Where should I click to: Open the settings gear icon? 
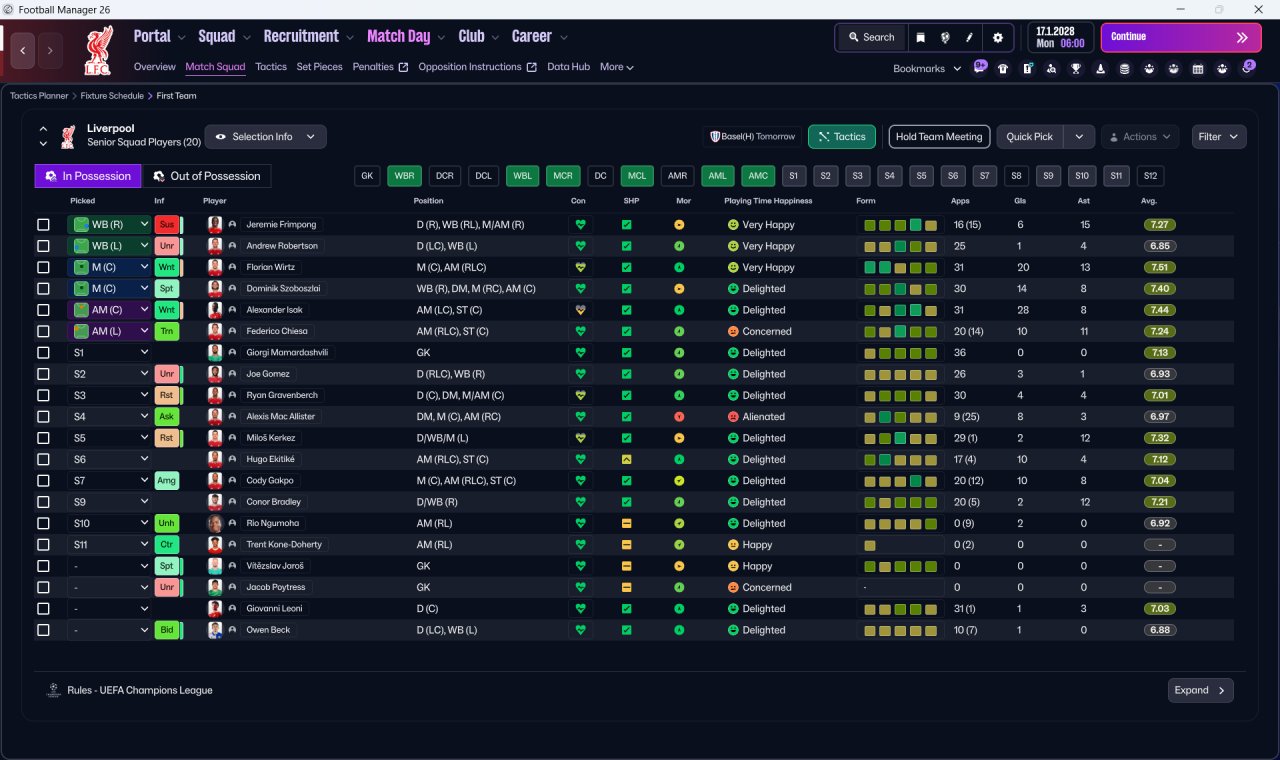click(x=997, y=37)
